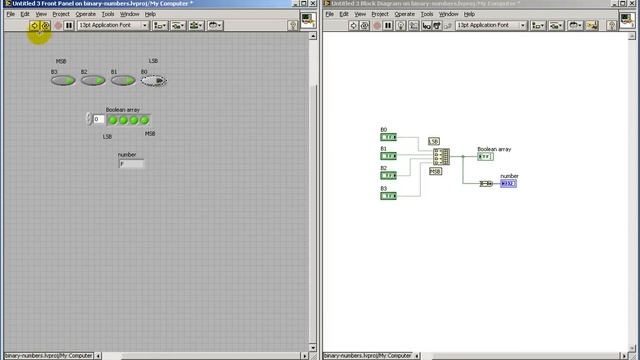The width and height of the screenshot is (640, 360).
Task: Click Abort Execution in Block Diagram toolbar
Action: [x=377, y=25]
